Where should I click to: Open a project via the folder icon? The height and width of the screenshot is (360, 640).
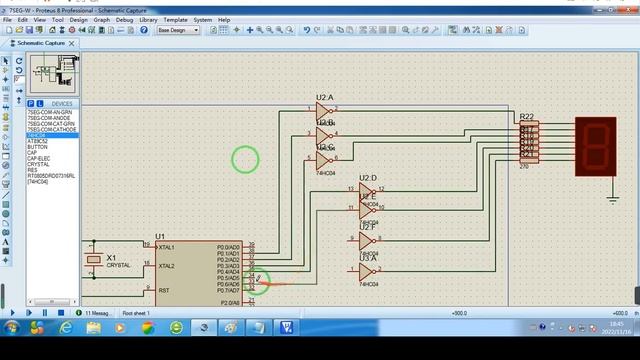click(x=19, y=30)
